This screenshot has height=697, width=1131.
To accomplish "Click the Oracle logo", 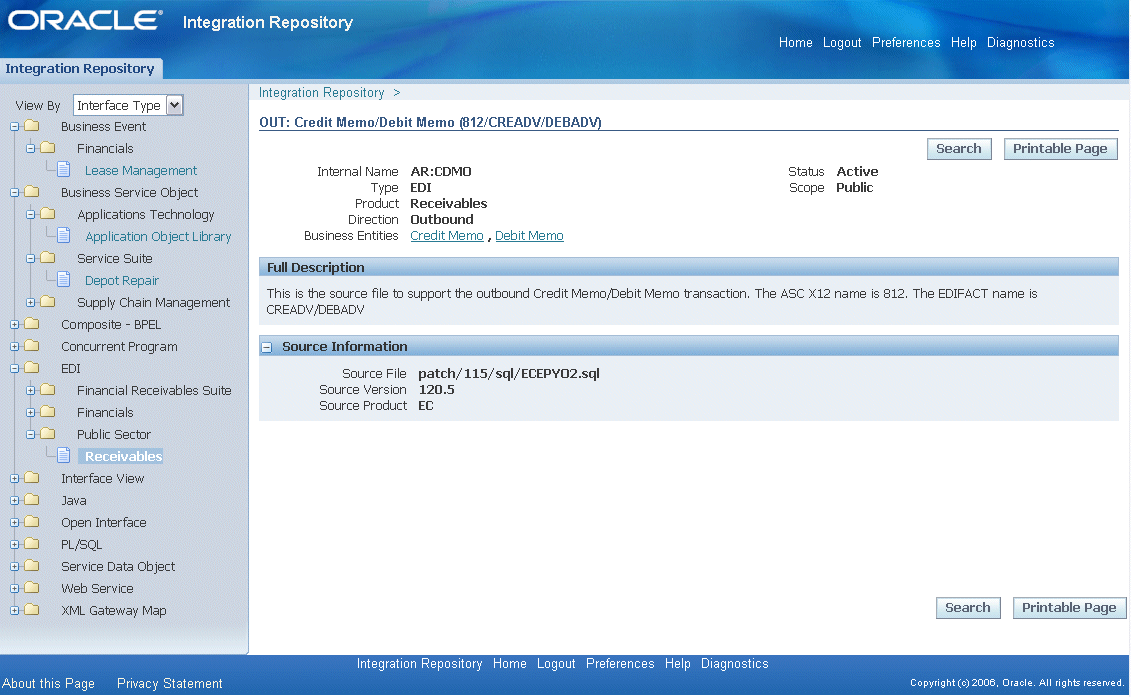I will [85, 20].
